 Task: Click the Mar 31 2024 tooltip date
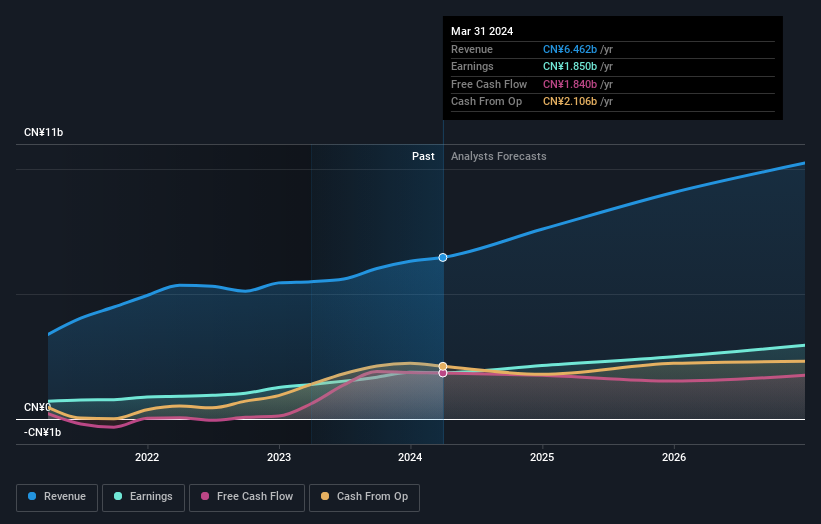tap(482, 31)
